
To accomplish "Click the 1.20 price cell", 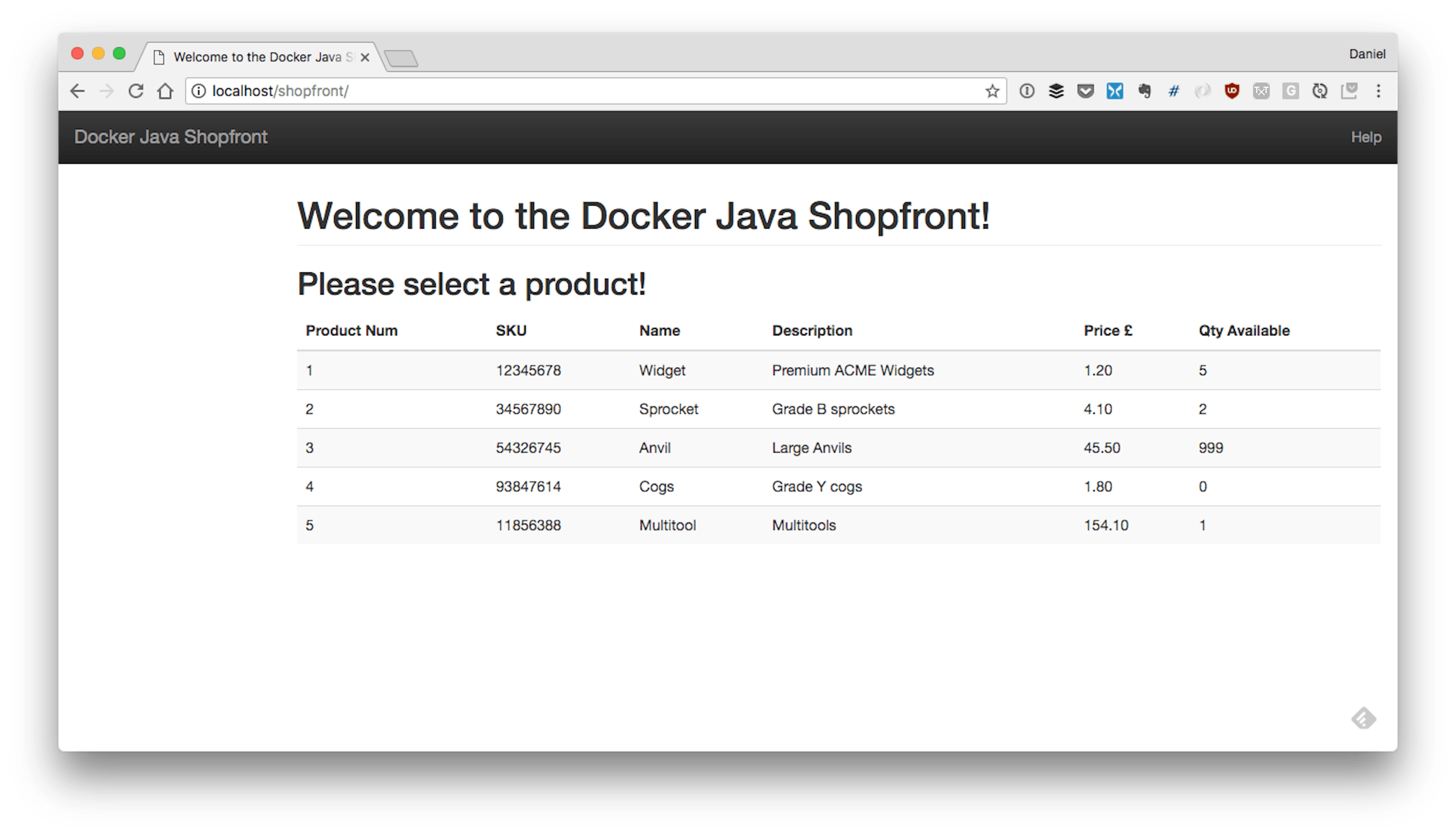I will tap(1097, 370).
